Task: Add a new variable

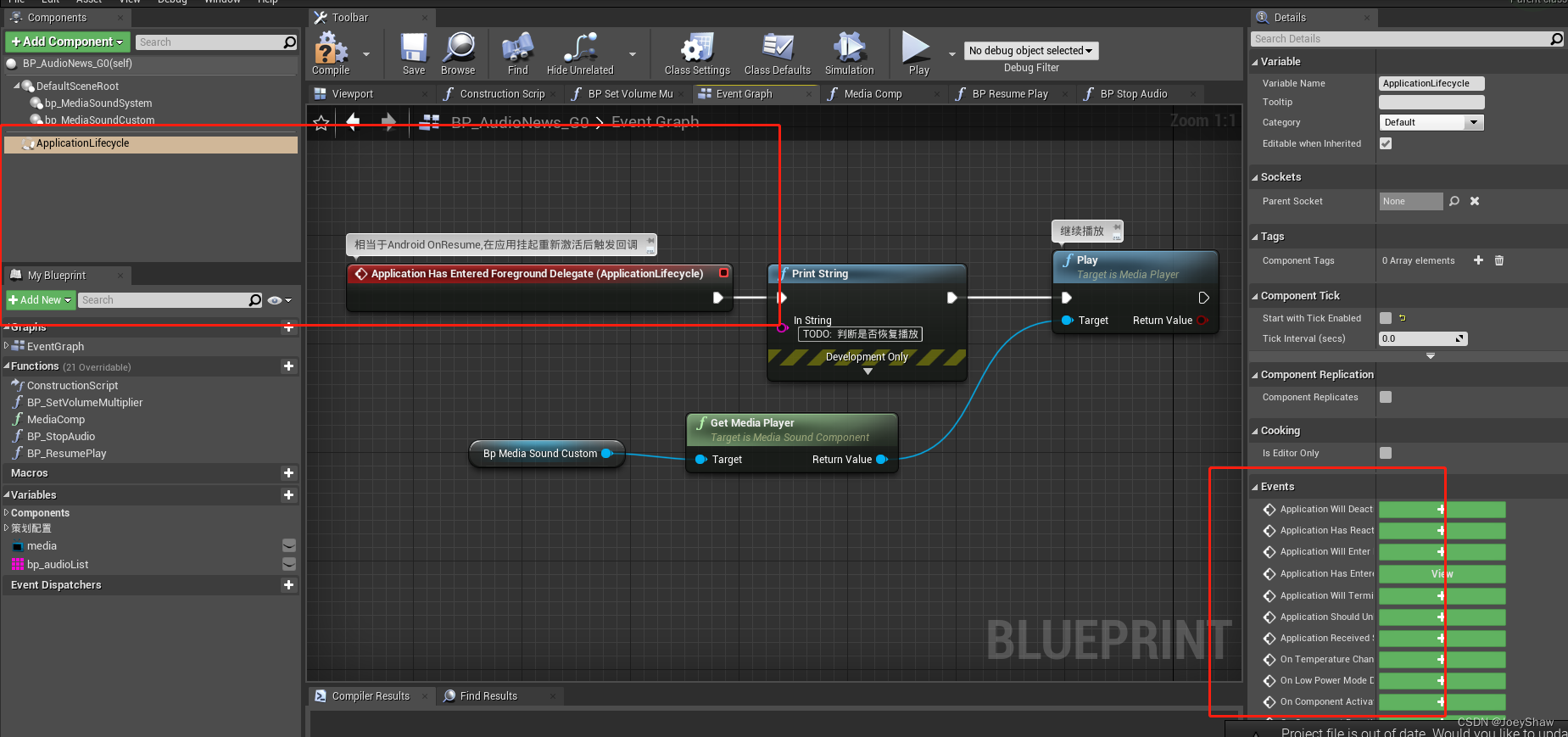Action: point(288,495)
